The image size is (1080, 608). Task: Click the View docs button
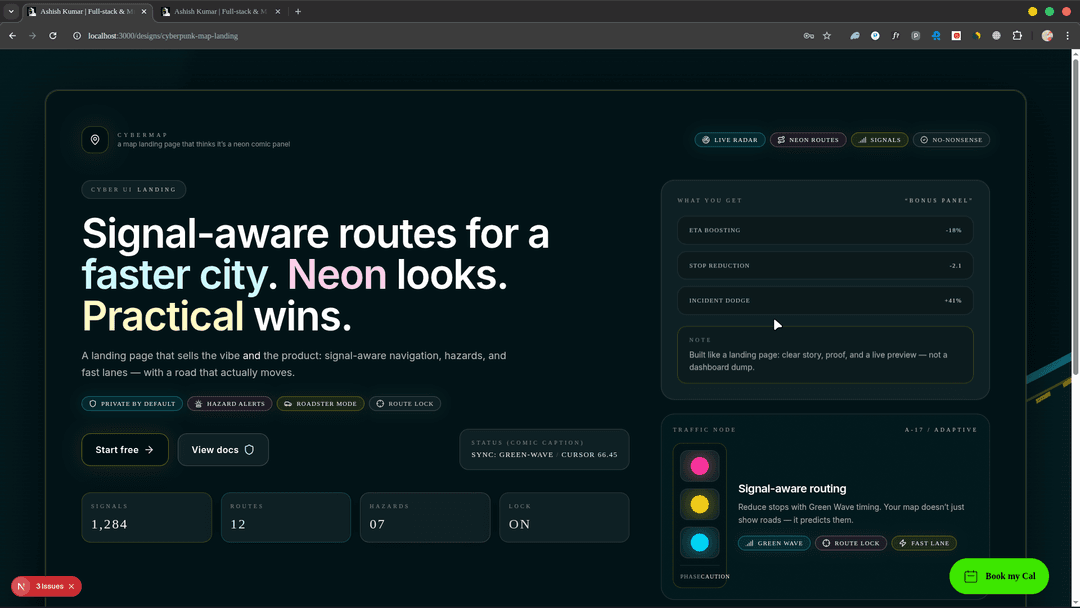coord(223,450)
